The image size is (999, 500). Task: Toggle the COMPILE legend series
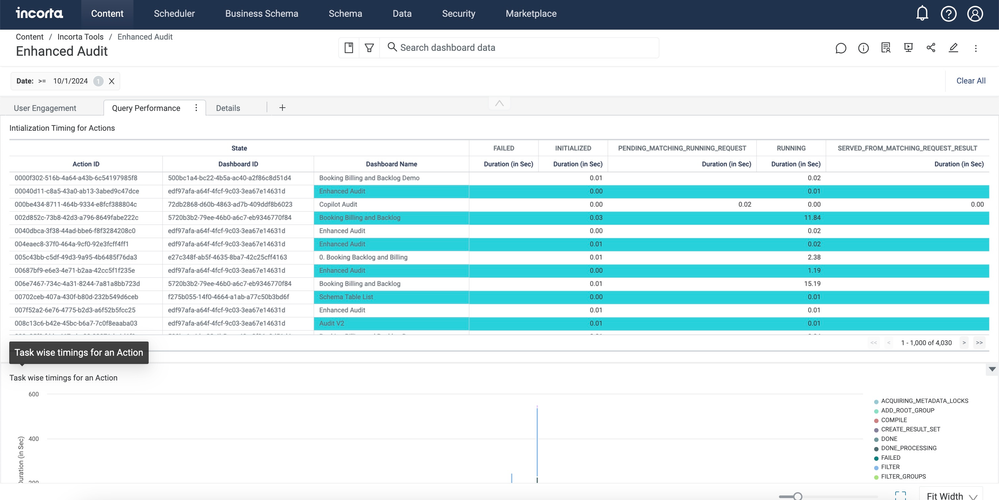893,420
